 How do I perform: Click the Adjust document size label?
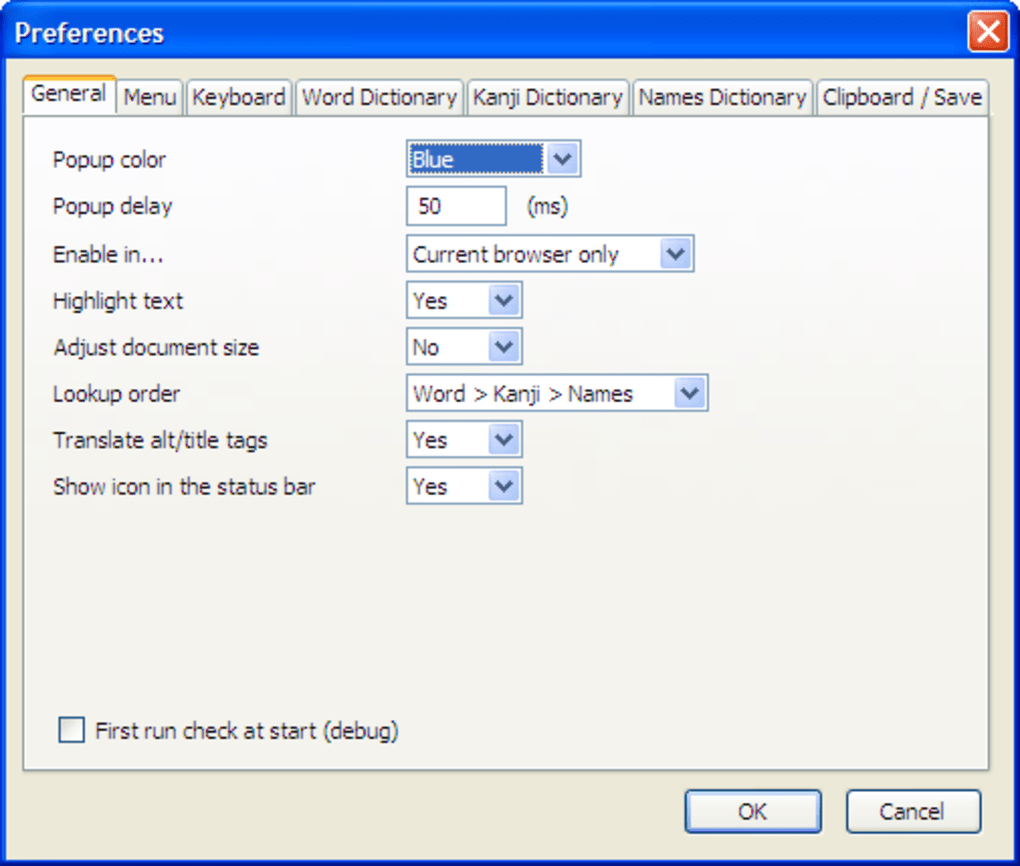[156, 348]
